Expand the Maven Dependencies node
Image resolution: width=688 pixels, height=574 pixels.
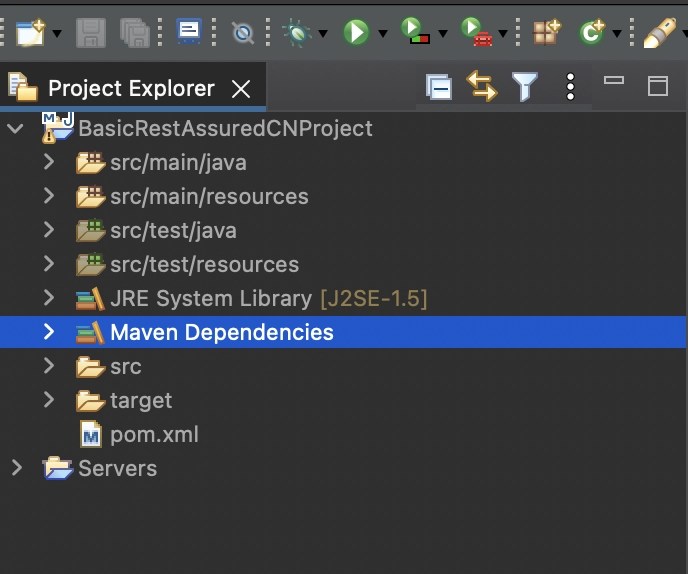[x=49, y=331]
